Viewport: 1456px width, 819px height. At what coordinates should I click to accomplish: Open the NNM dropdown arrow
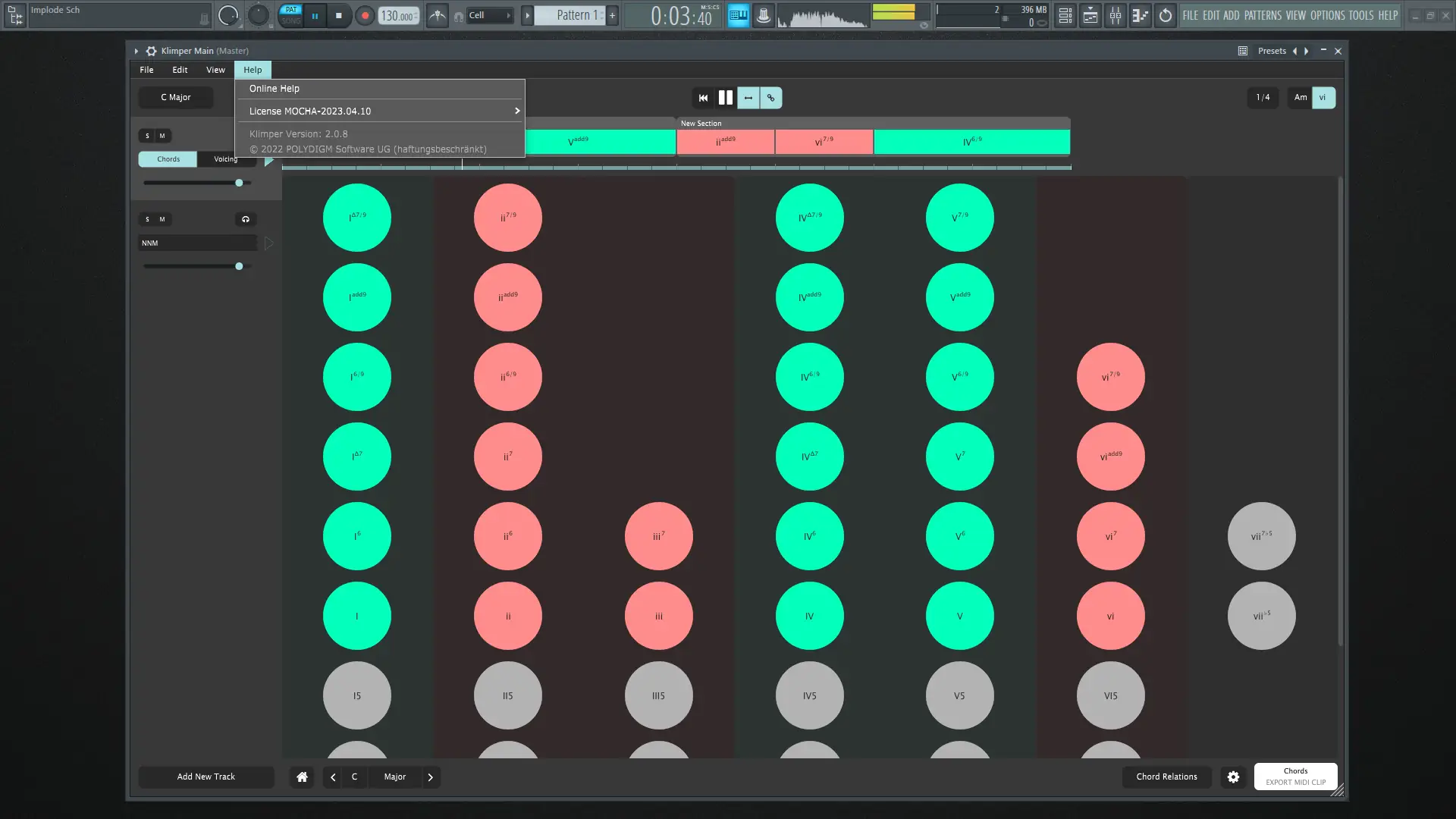coord(268,243)
